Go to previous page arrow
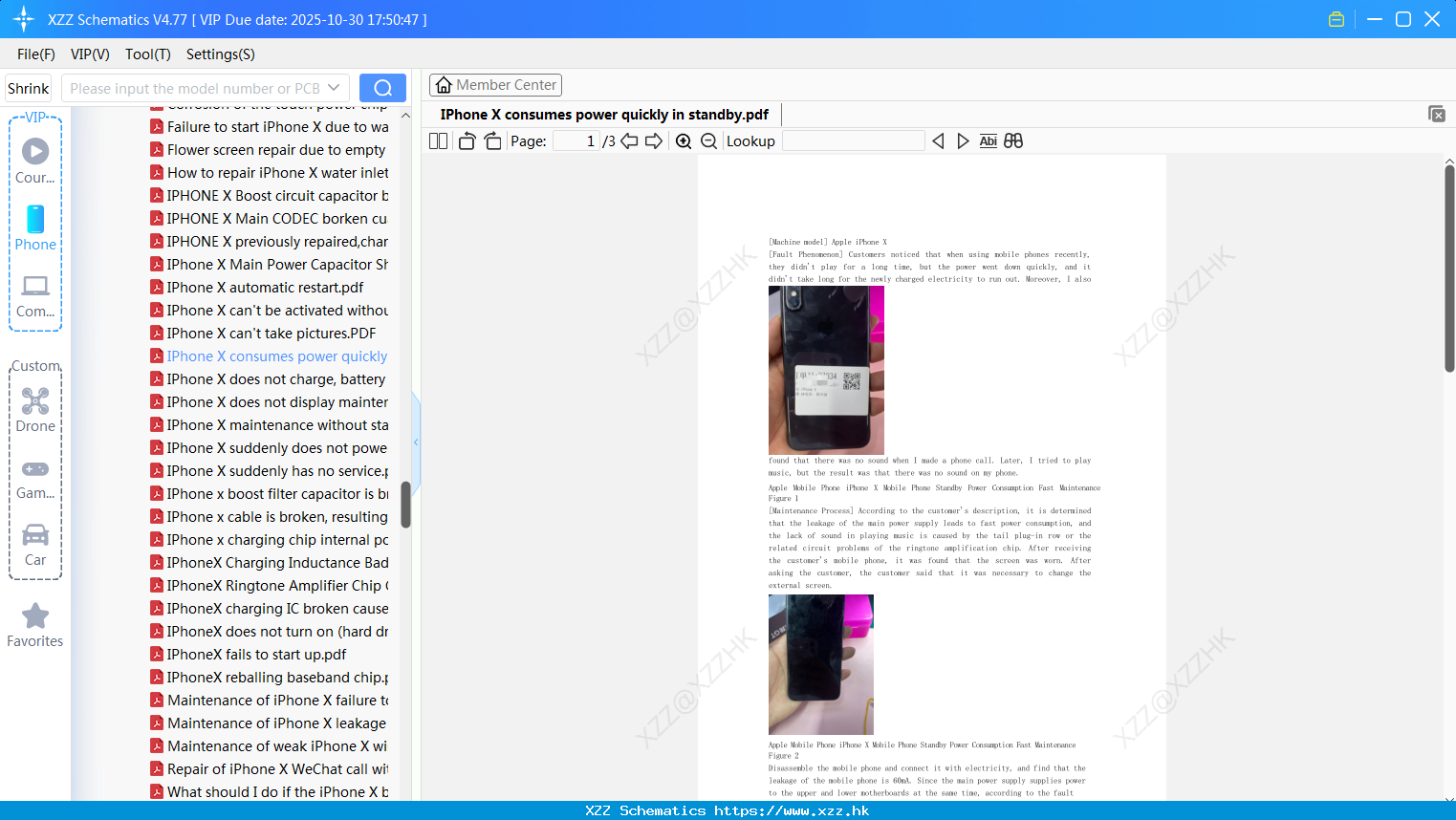 tap(629, 140)
